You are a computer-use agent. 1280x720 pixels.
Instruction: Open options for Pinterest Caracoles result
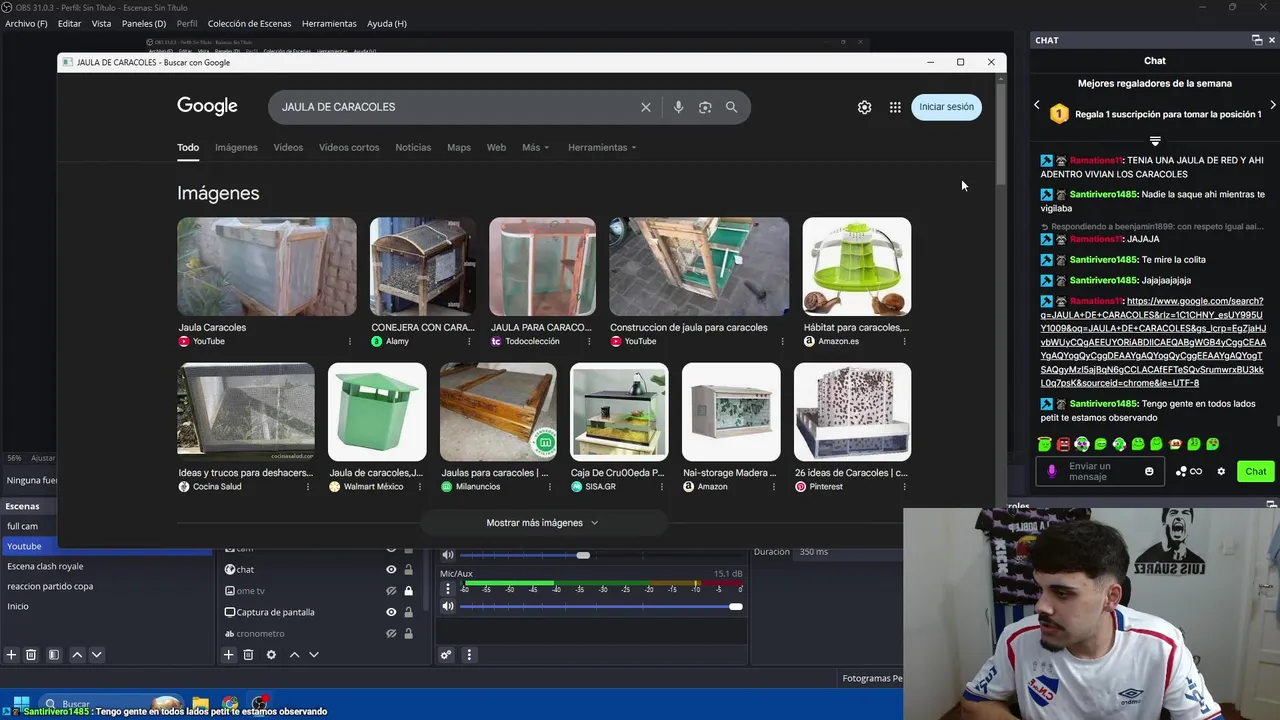(x=904, y=486)
